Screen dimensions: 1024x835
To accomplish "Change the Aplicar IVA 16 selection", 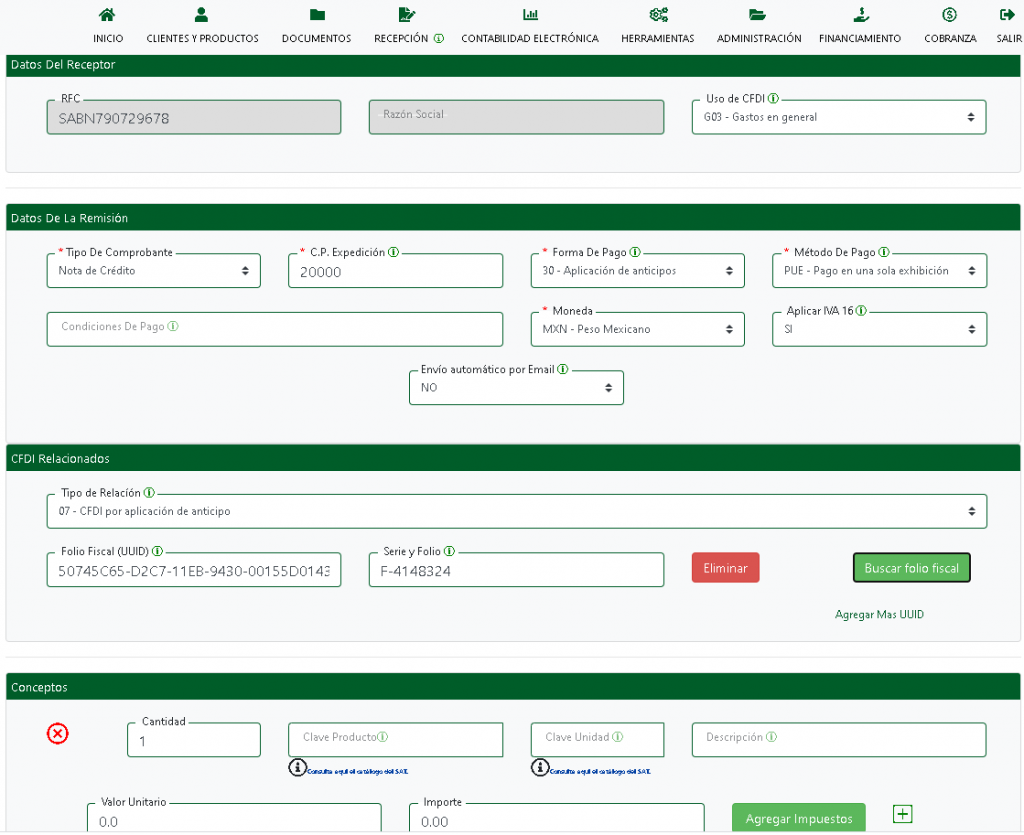I will coord(879,329).
